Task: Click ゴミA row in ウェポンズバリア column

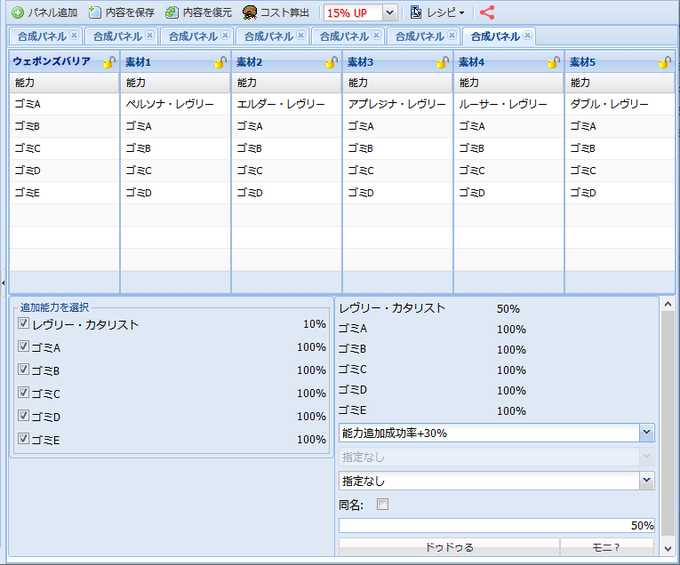Action: tap(64, 104)
